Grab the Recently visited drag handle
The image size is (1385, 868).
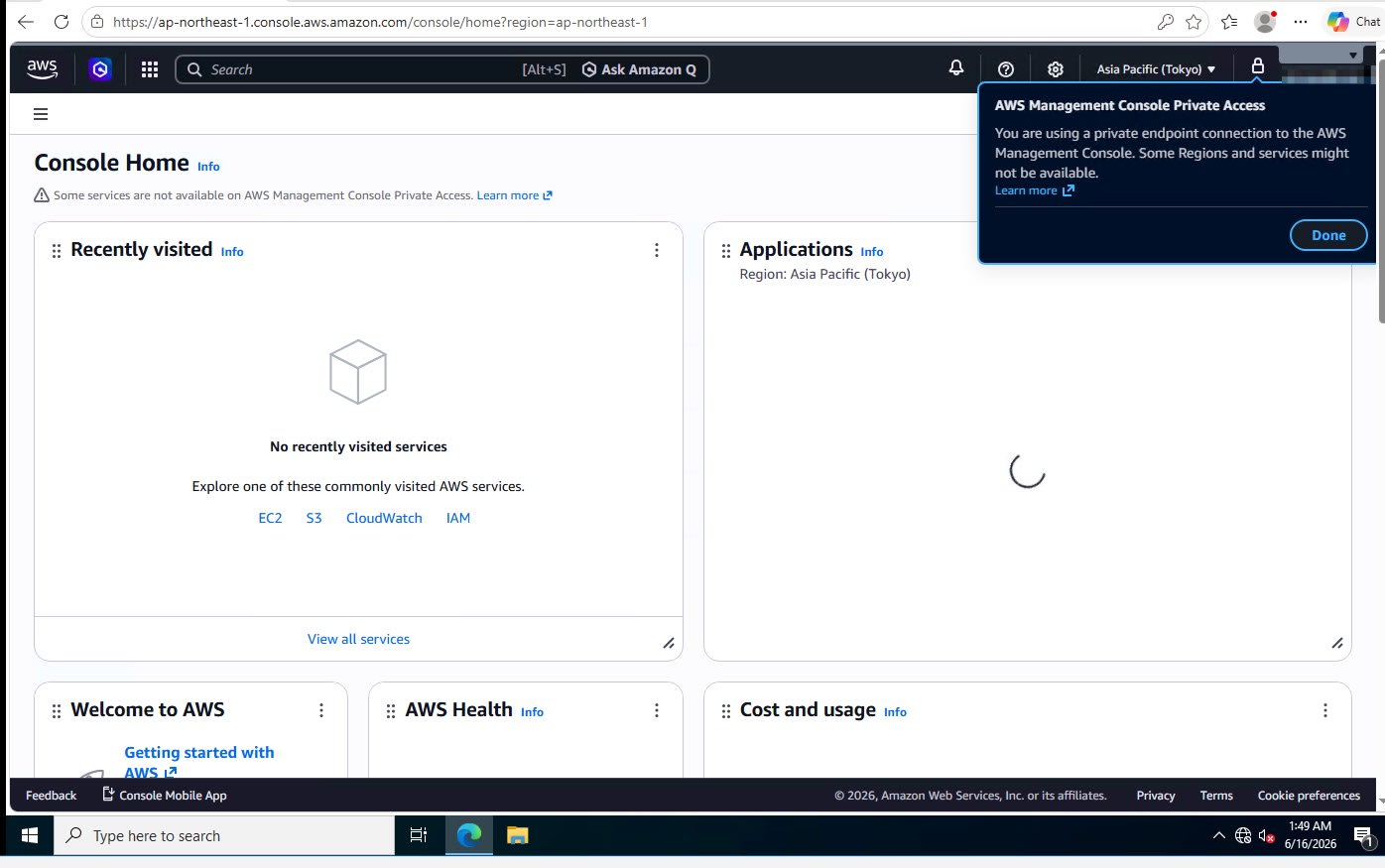coord(57,251)
